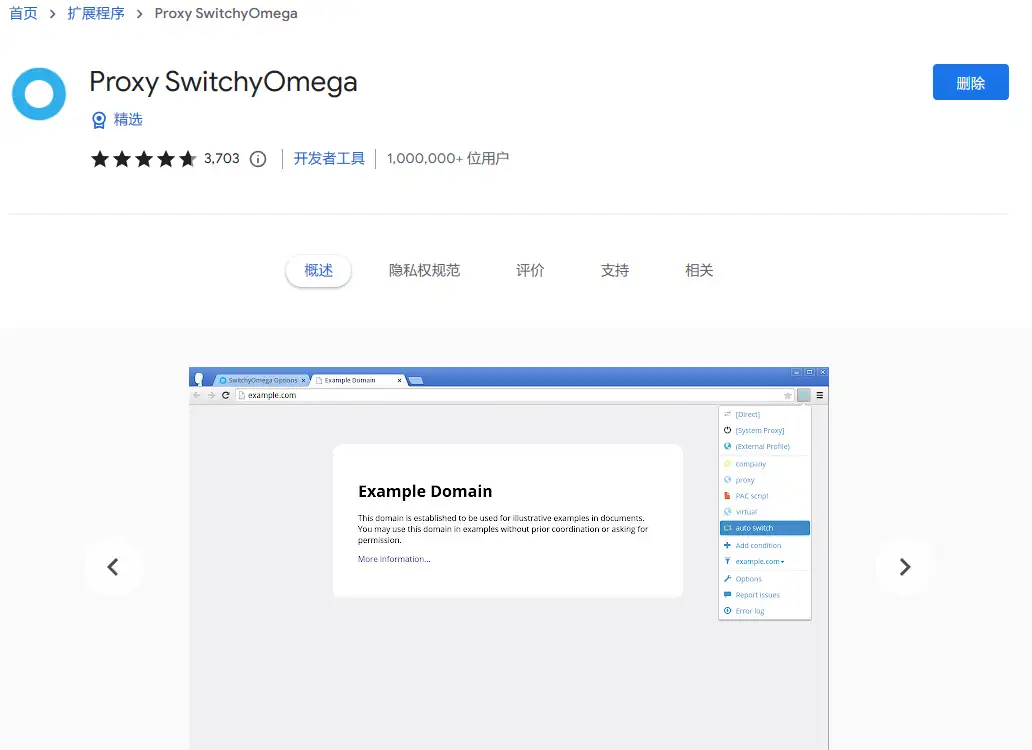Click the 删除 button
This screenshot has width=1032, height=750.
pos(969,83)
